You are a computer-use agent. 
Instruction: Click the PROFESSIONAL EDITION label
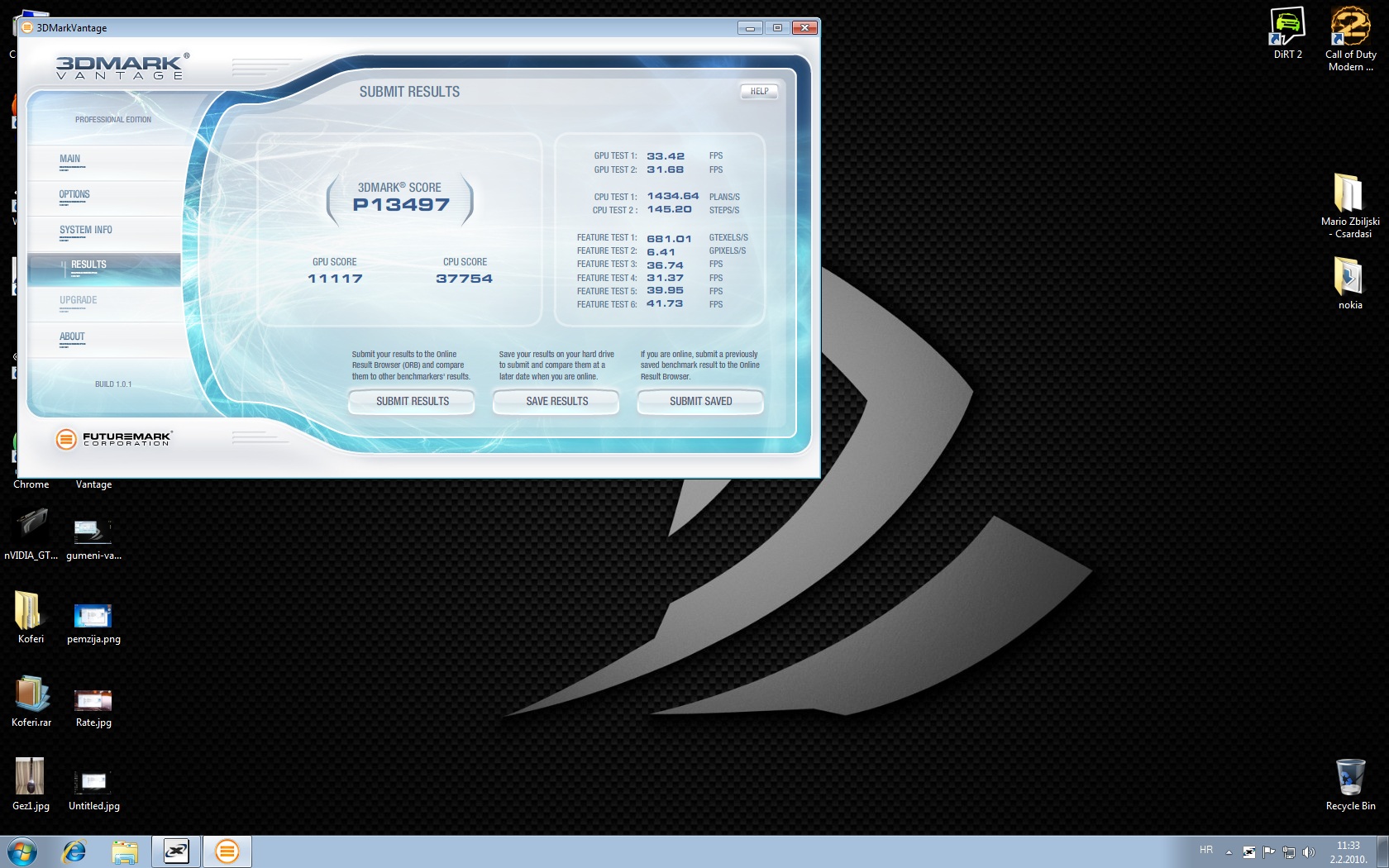click(113, 120)
